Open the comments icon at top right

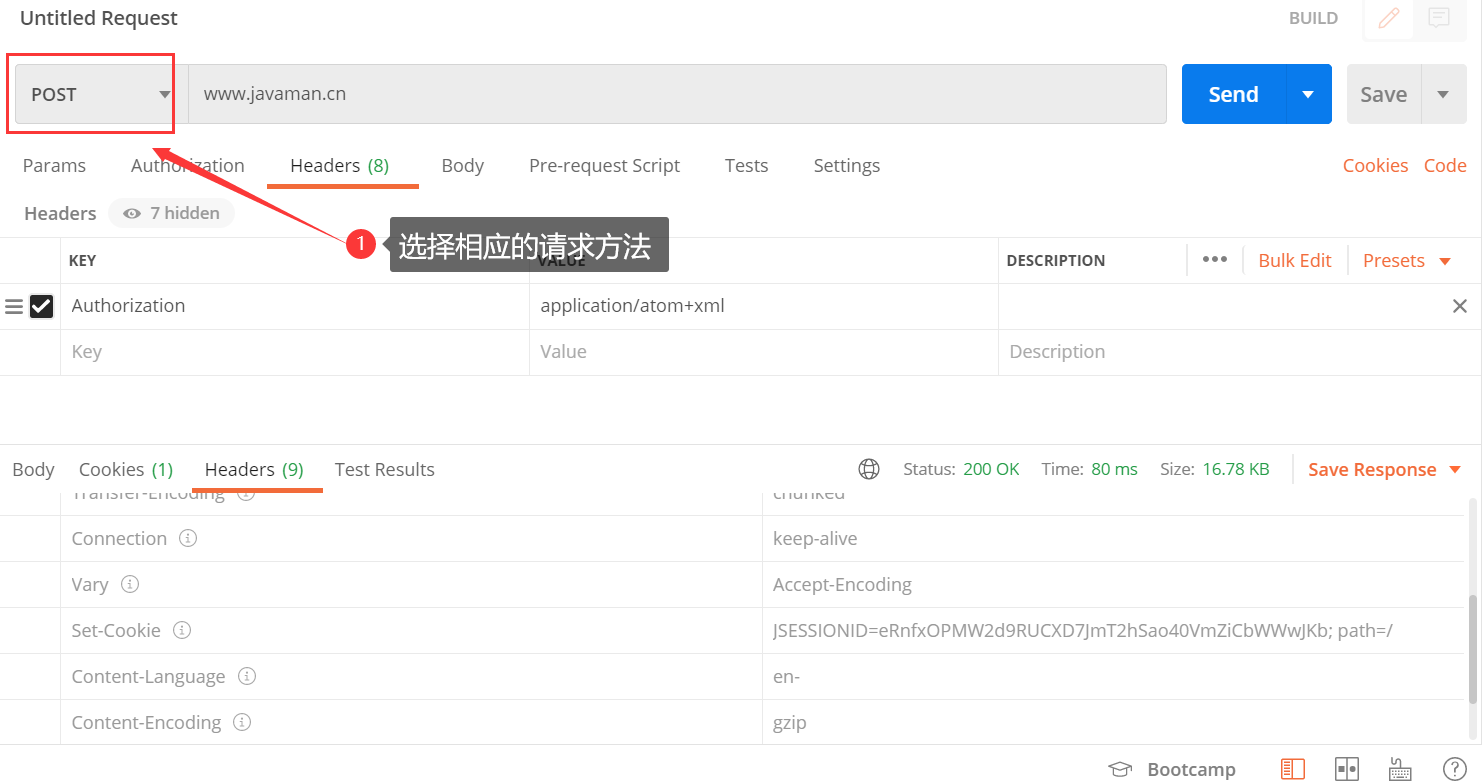[x=1438, y=18]
